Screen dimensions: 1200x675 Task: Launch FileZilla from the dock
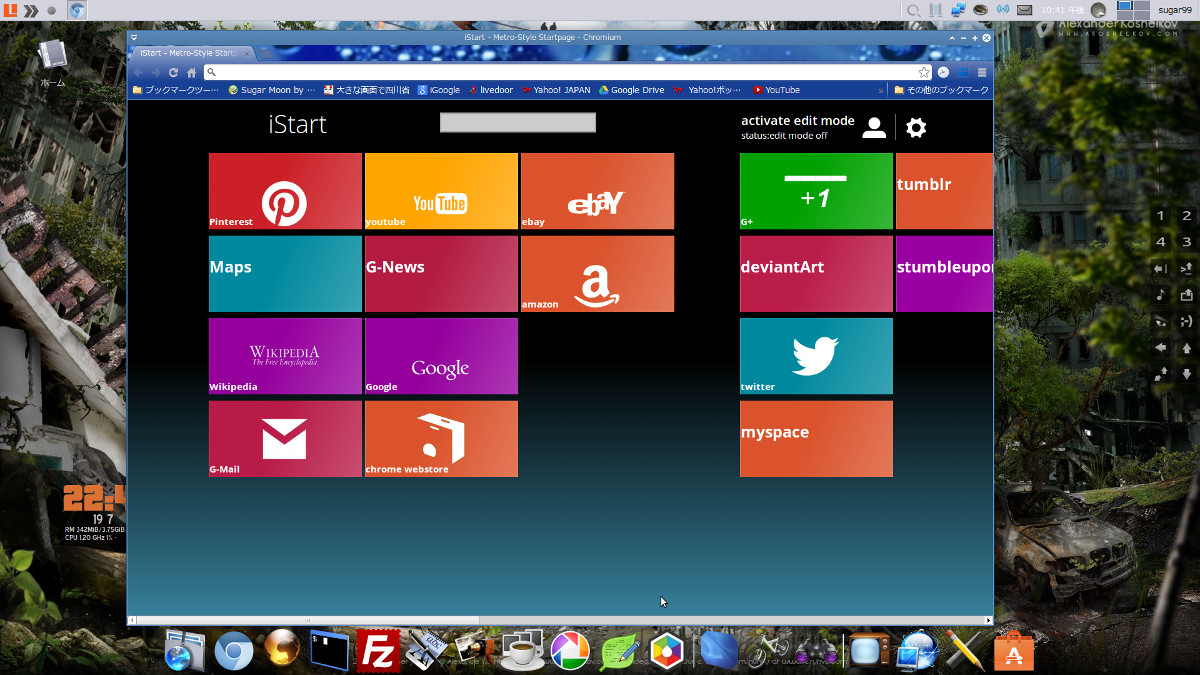point(378,650)
